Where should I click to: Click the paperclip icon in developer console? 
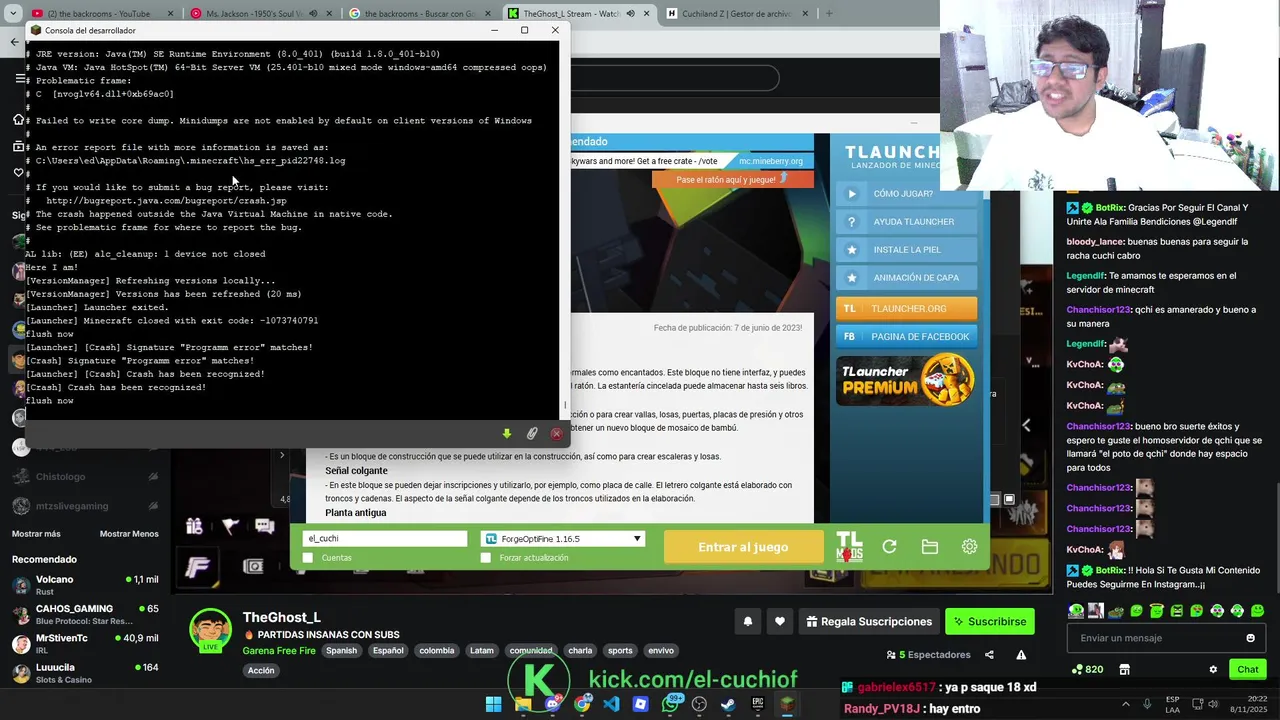[x=532, y=433]
